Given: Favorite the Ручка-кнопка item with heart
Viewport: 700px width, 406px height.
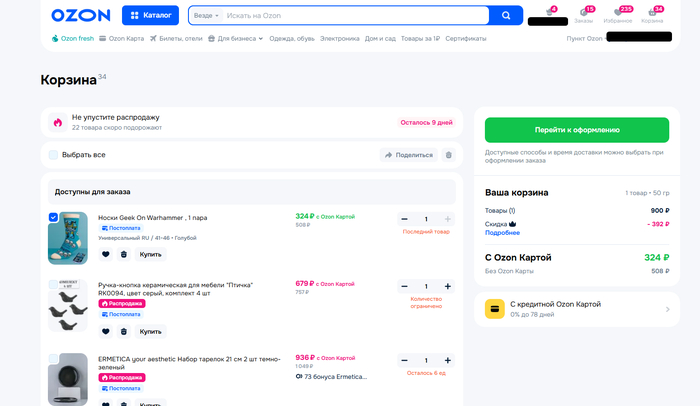Looking at the screenshot, I should point(105,331).
